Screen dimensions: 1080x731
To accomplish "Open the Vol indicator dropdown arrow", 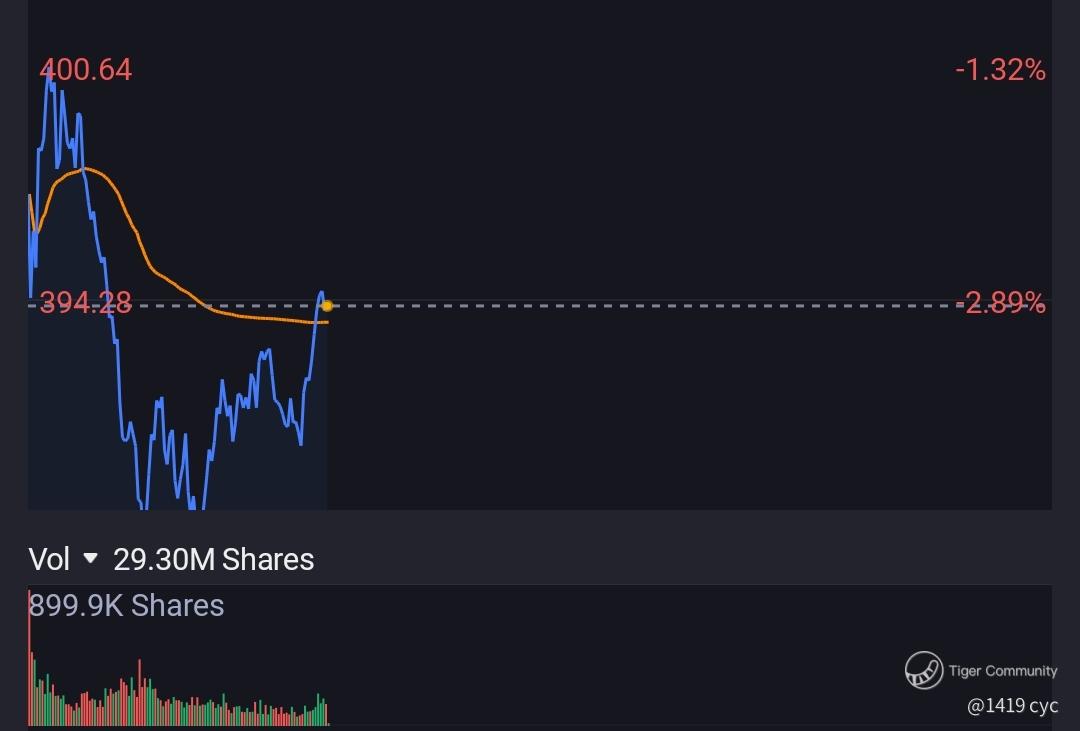I will tap(90, 558).
